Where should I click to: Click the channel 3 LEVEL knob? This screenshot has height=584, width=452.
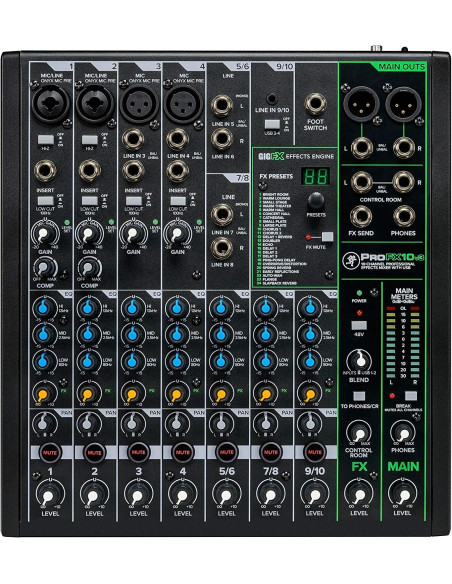[138, 495]
